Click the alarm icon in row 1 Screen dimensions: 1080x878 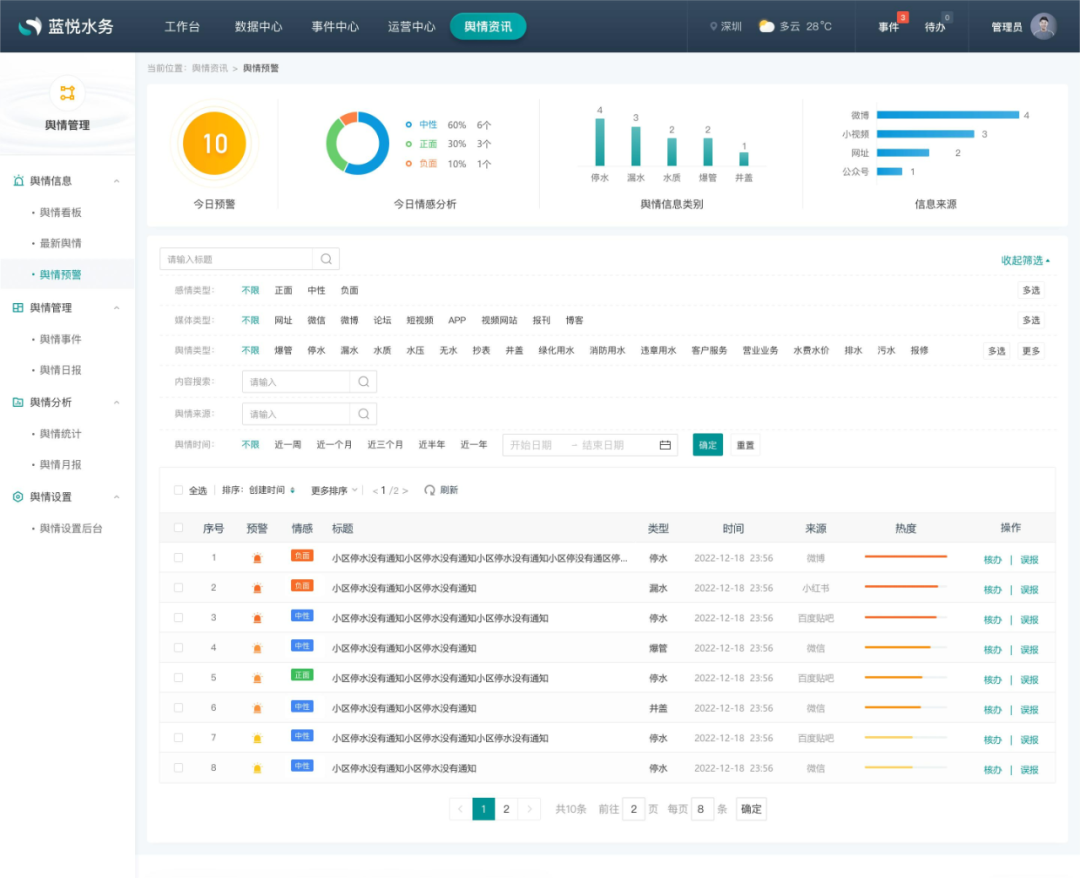[x=257, y=558]
